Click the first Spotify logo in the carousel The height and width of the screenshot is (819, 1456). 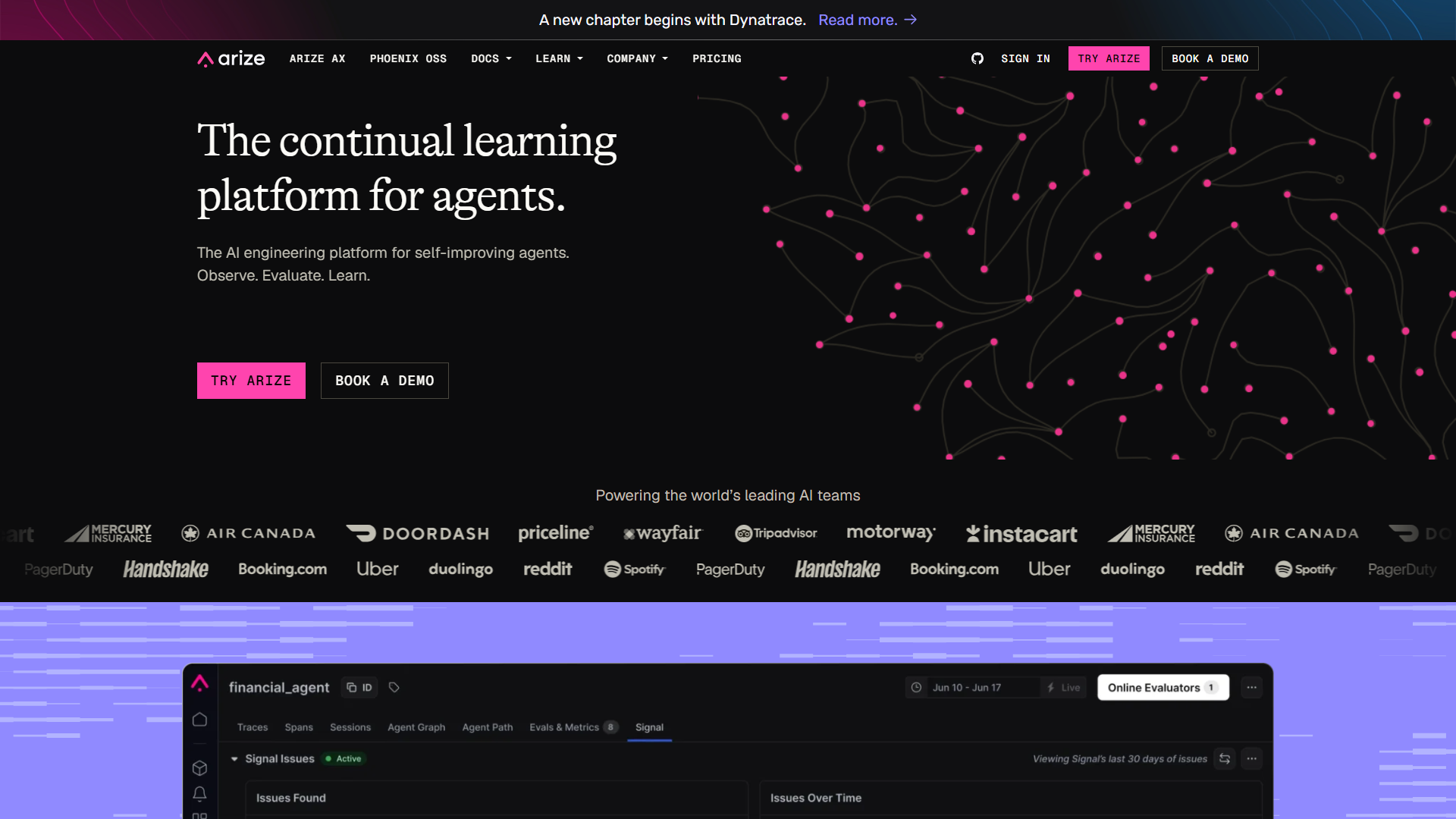point(634,569)
